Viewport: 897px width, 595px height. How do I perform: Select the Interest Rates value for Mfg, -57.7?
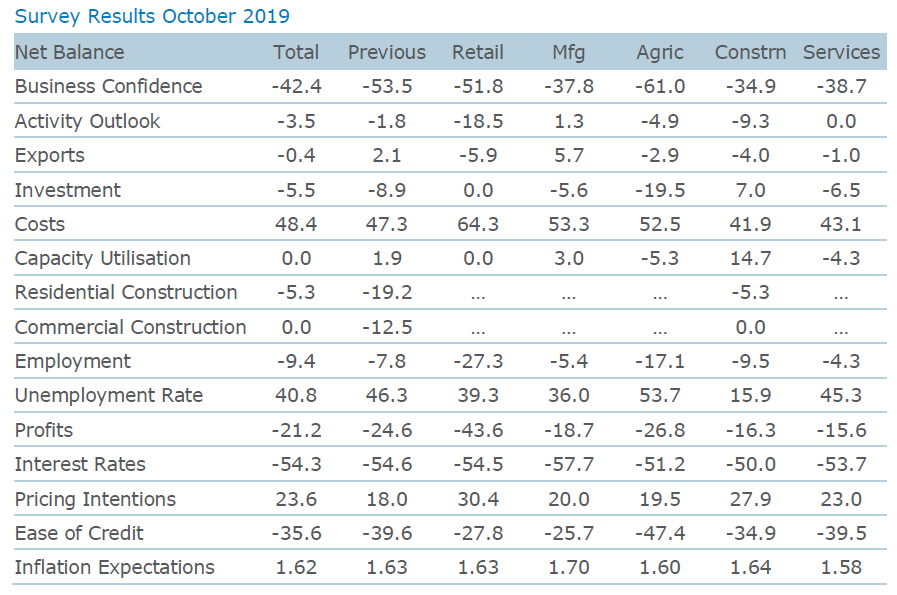coord(569,464)
